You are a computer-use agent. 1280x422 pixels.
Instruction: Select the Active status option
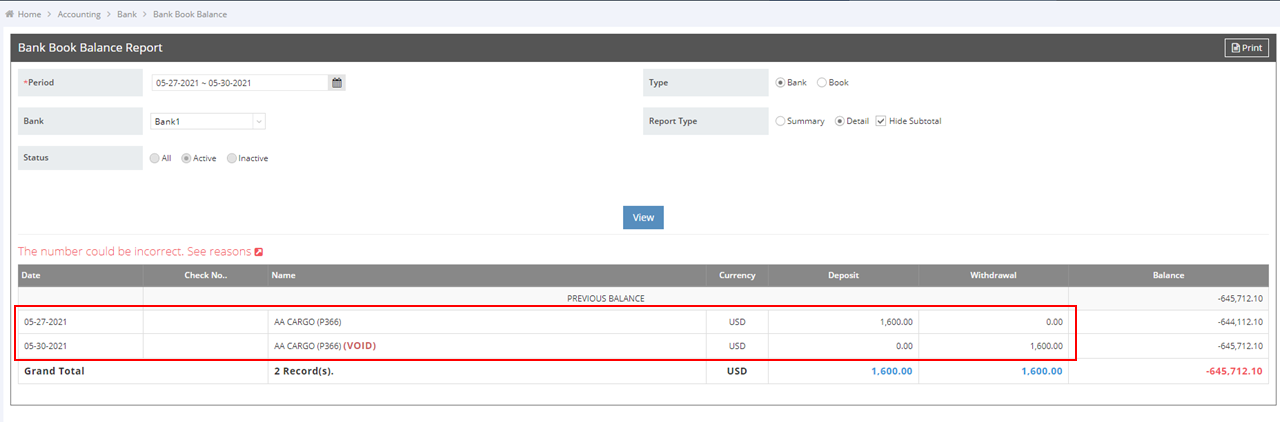(x=186, y=158)
